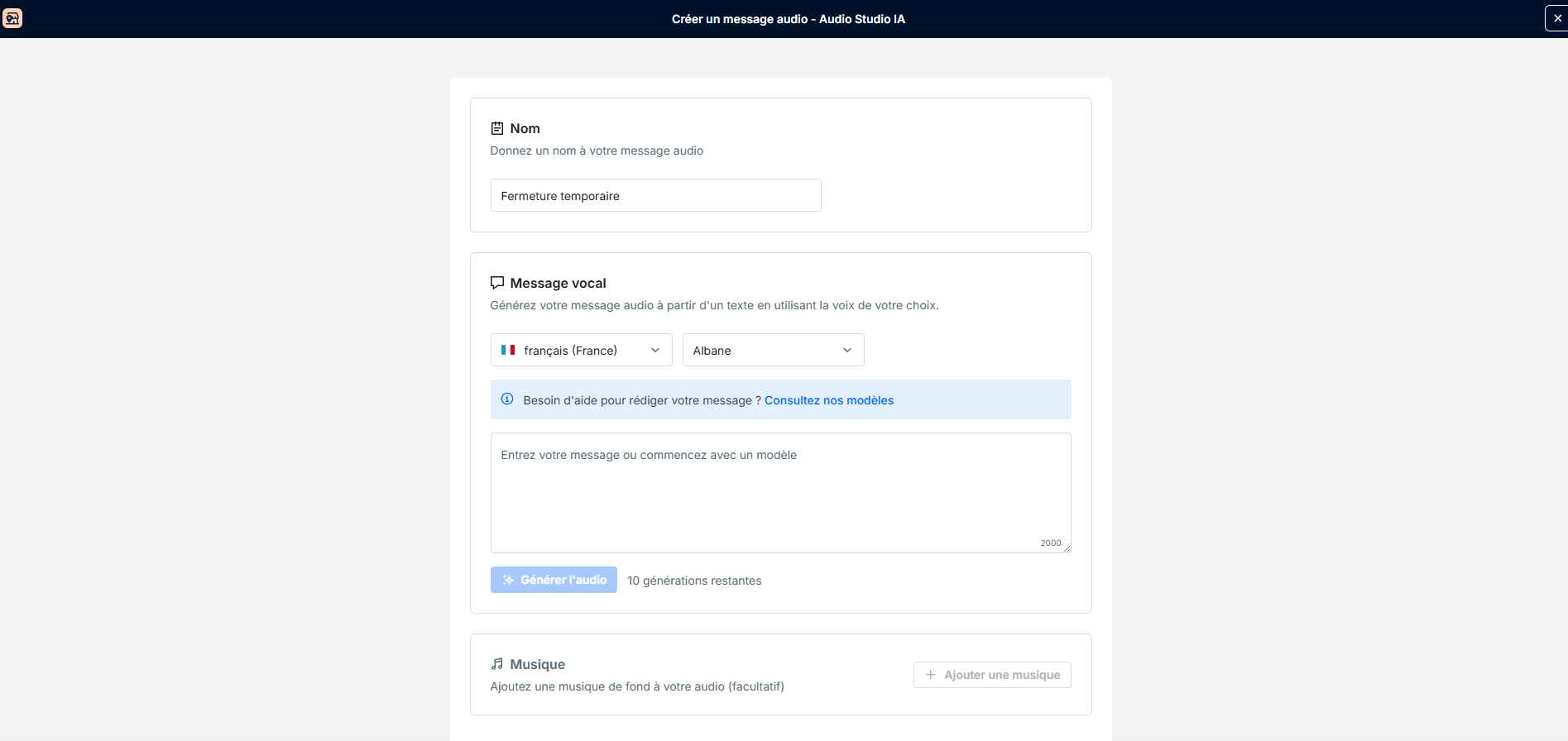This screenshot has height=741, width=1568.
Task: Close the Audio Studio IA dialog
Action: coord(1556,18)
